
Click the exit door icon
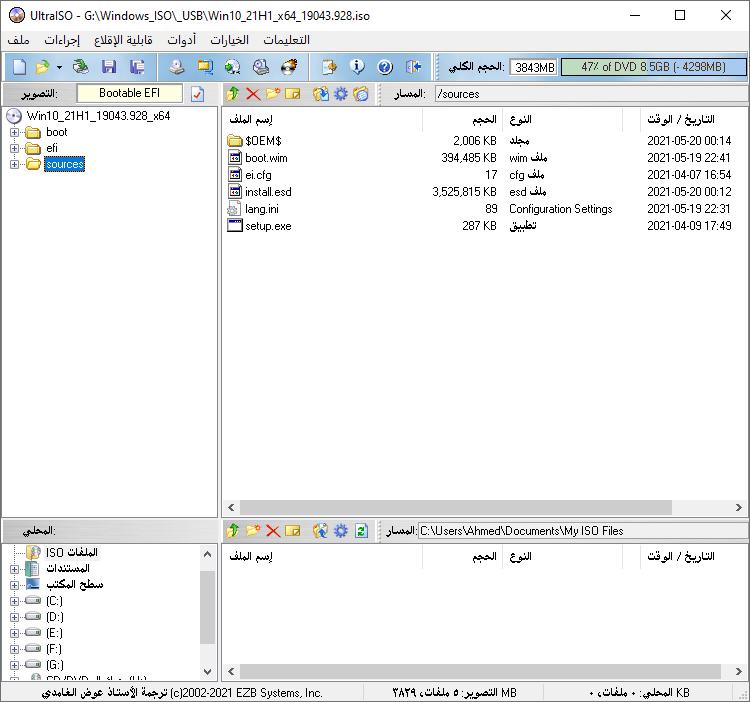click(x=413, y=67)
